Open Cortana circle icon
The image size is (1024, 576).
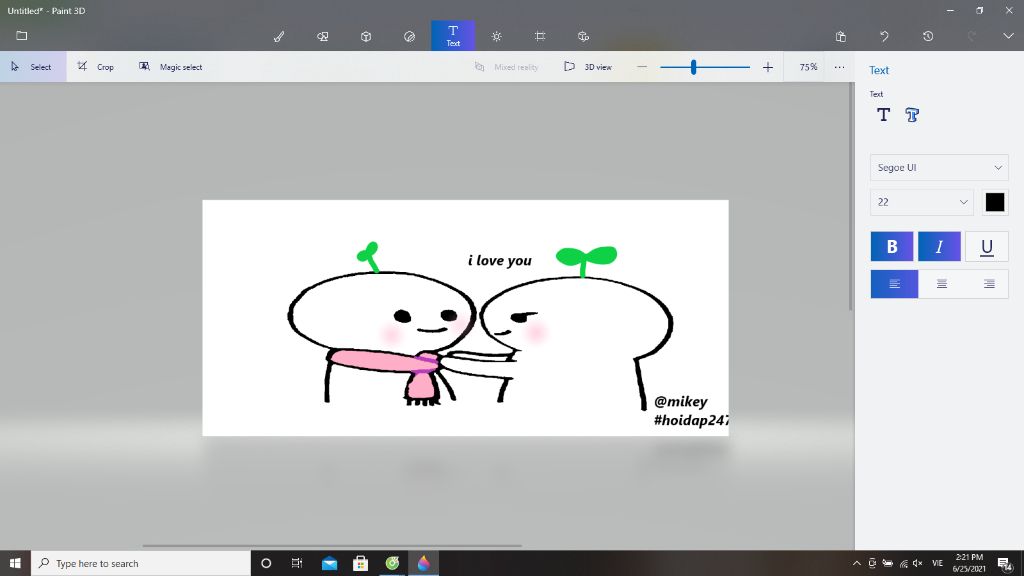click(x=266, y=563)
